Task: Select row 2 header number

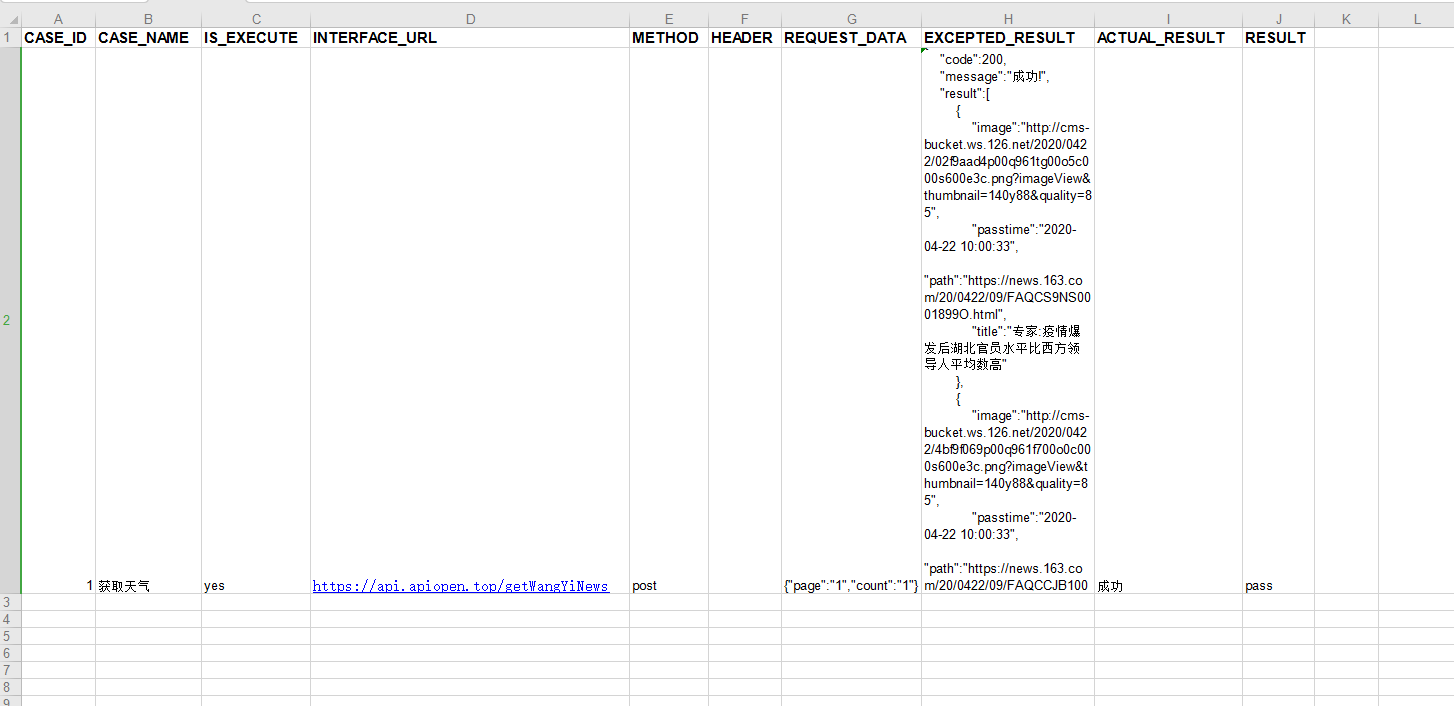Action: tap(10, 320)
